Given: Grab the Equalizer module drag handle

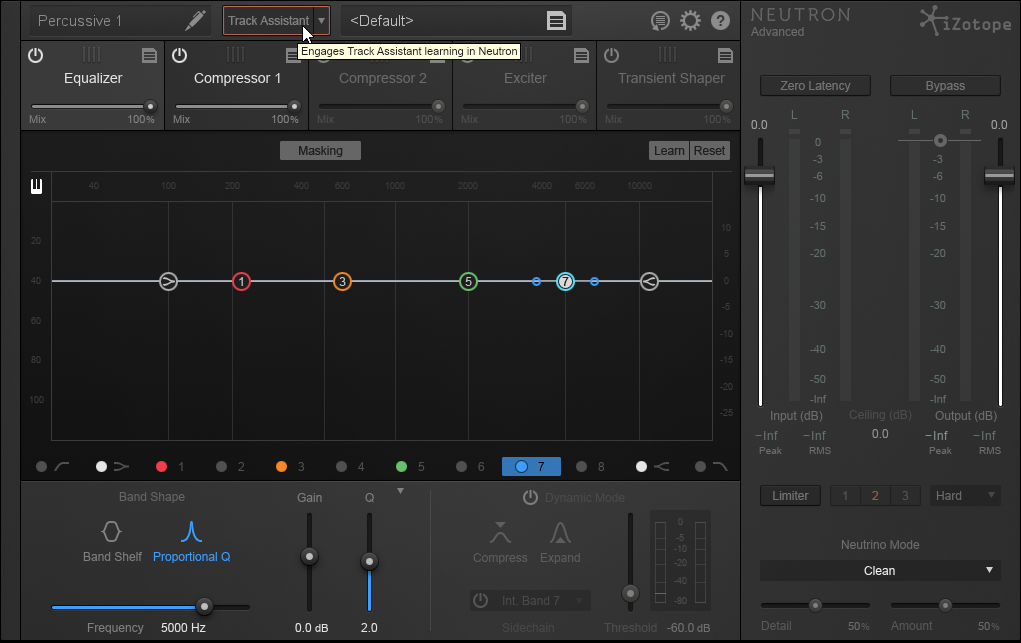Looking at the screenshot, I should (92, 55).
